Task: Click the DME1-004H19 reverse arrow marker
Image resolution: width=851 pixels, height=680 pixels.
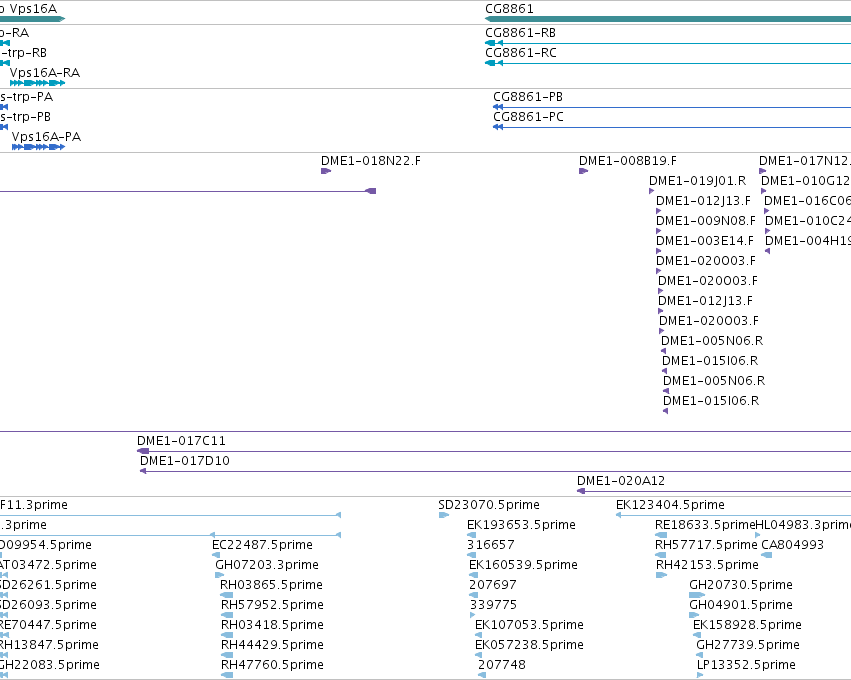Action: (x=767, y=251)
